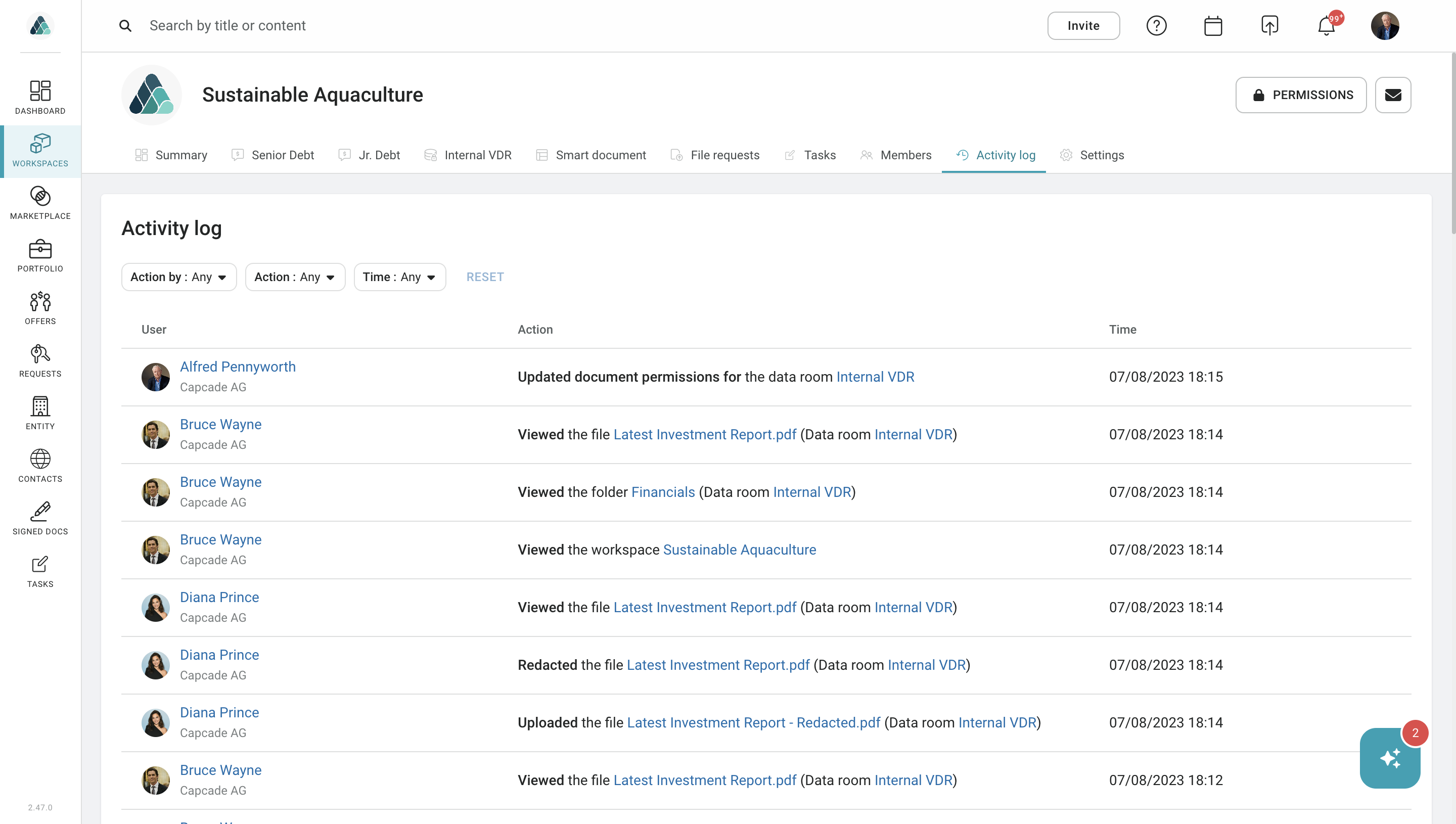Go to Offers in the sidebar
Screen dimensions: 1456x824
click(40, 308)
